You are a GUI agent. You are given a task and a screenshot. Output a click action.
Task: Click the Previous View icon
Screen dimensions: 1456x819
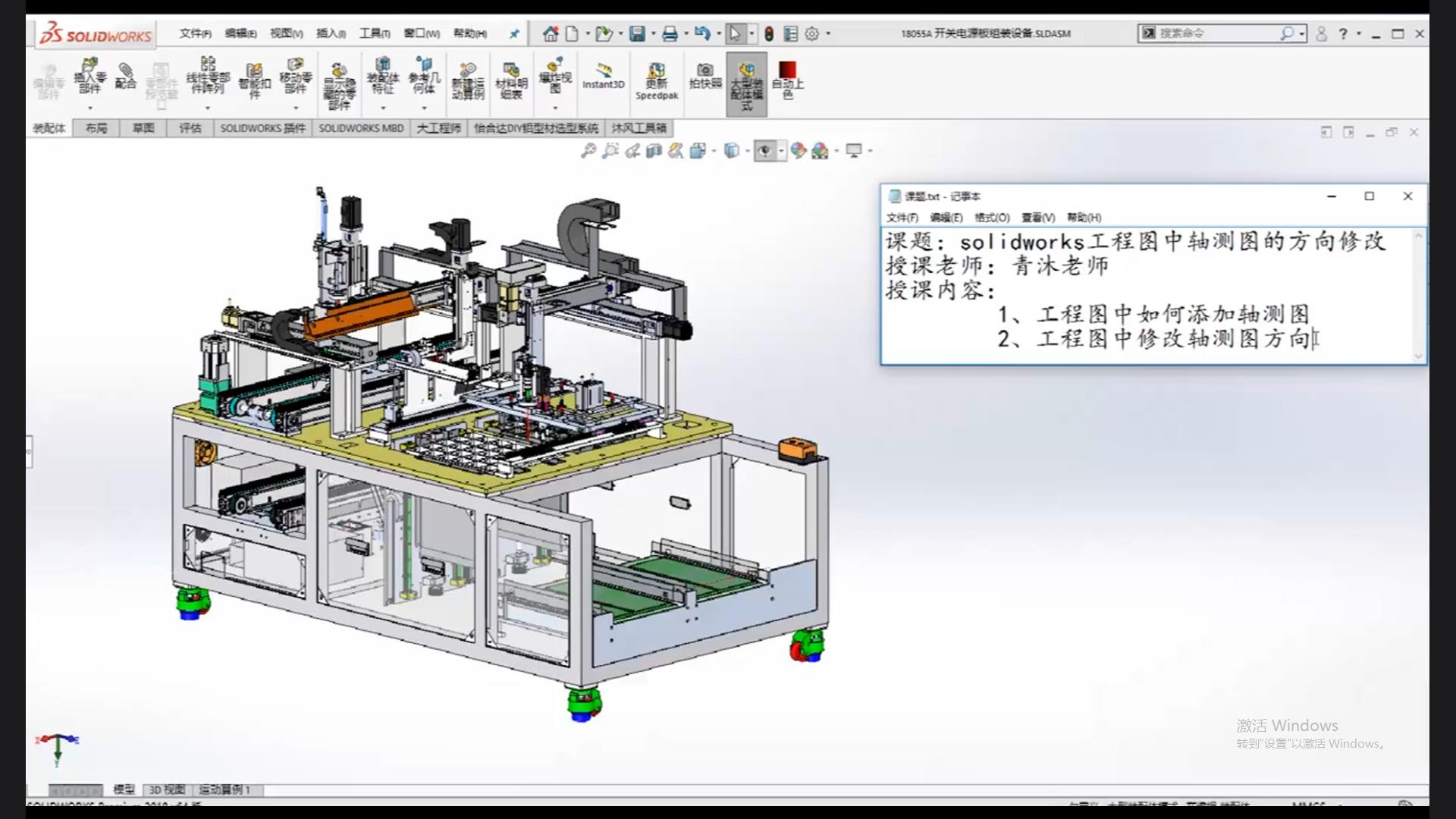(632, 151)
